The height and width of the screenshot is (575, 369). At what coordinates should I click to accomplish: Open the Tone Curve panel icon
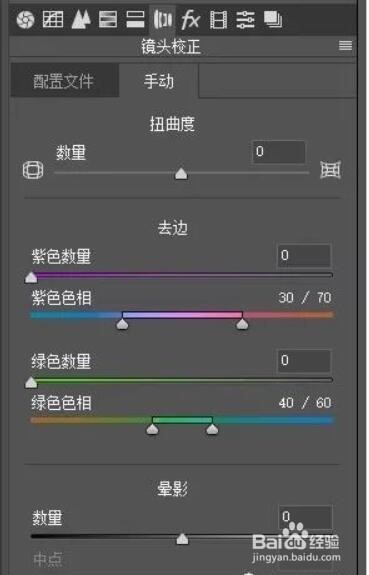tap(53, 19)
